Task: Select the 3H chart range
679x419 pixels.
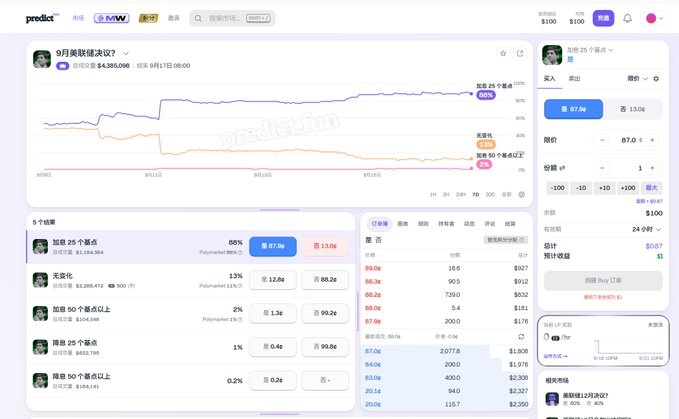Action: pos(446,195)
